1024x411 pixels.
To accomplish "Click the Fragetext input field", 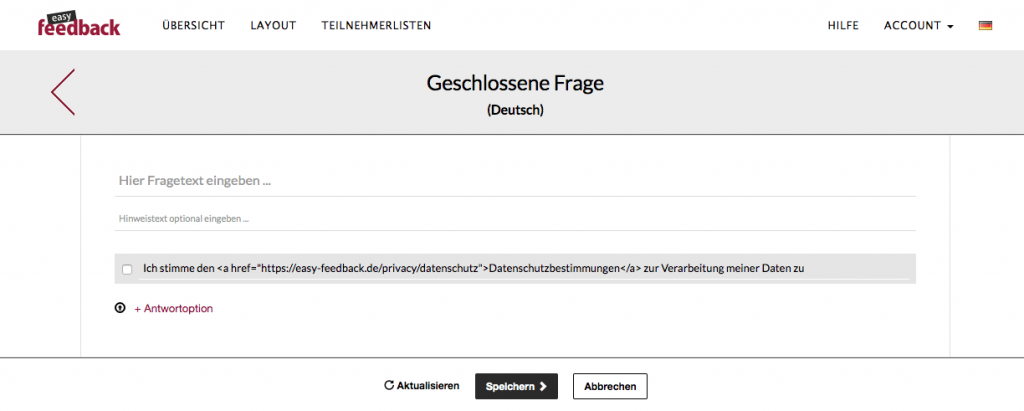I will pos(515,181).
